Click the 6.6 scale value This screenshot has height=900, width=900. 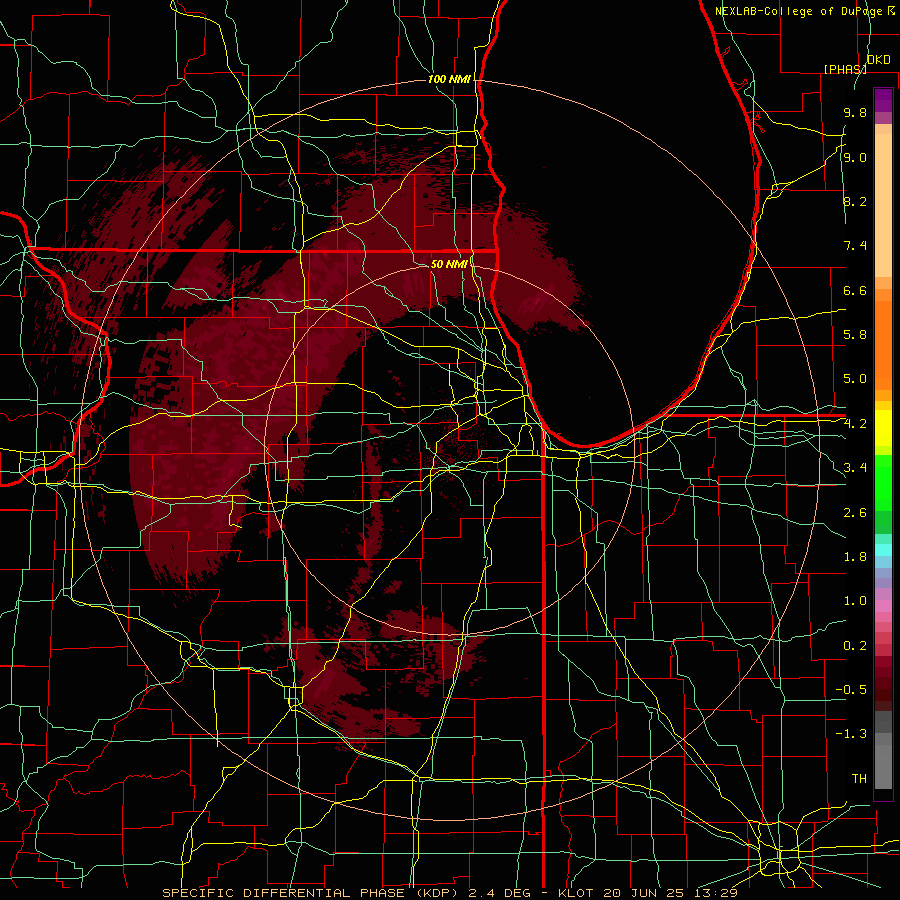coord(855,290)
